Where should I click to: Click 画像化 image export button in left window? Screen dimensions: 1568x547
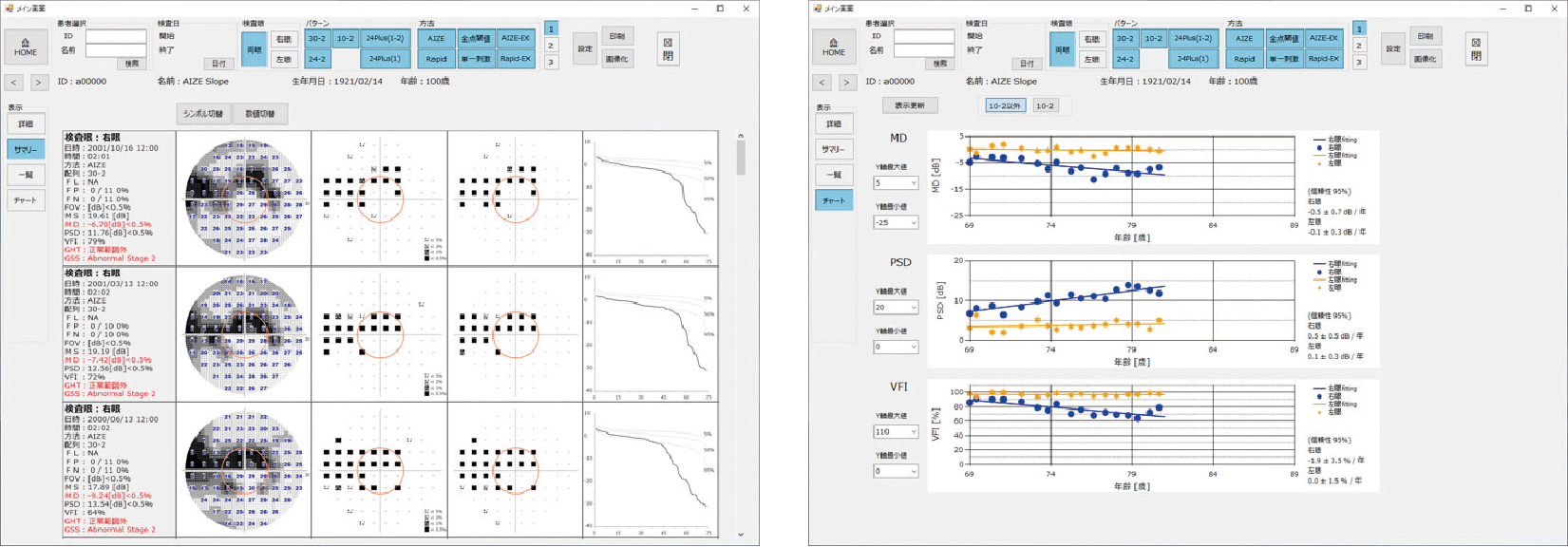pos(617,59)
